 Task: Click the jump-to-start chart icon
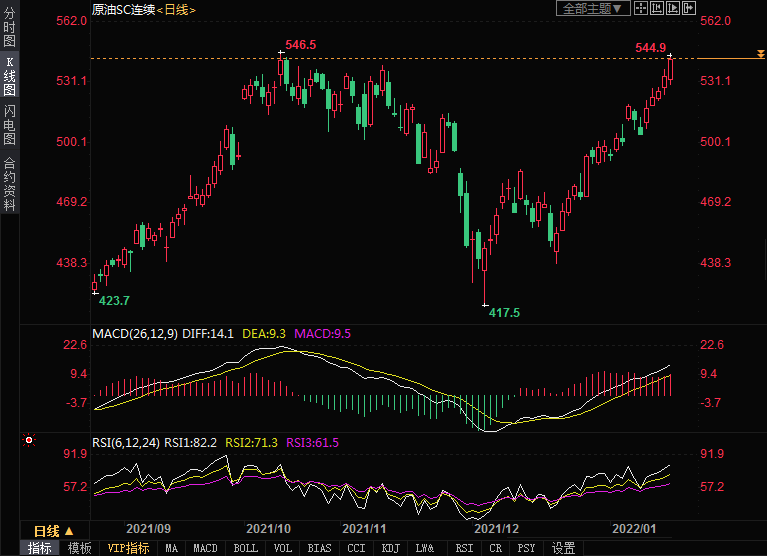[656, 9]
